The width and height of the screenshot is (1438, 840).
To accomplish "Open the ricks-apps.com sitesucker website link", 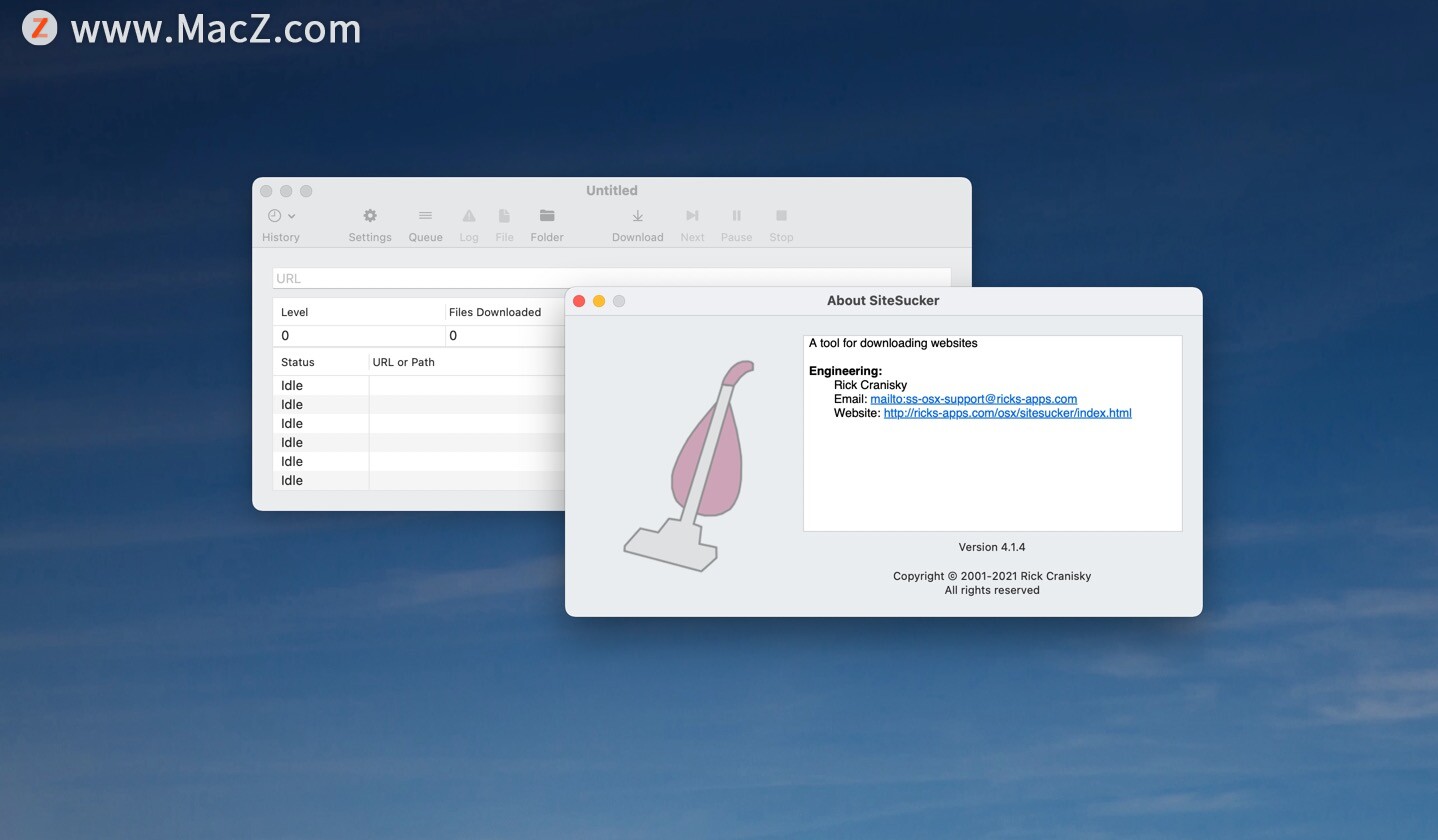I will click(x=1007, y=413).
